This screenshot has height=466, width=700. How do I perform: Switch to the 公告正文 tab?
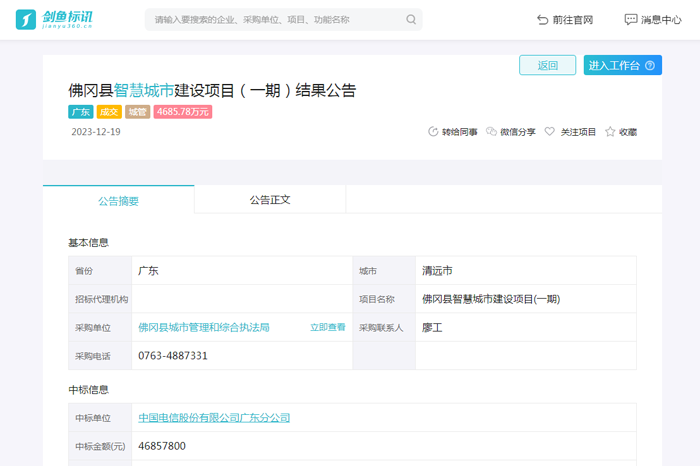point(270,200)
